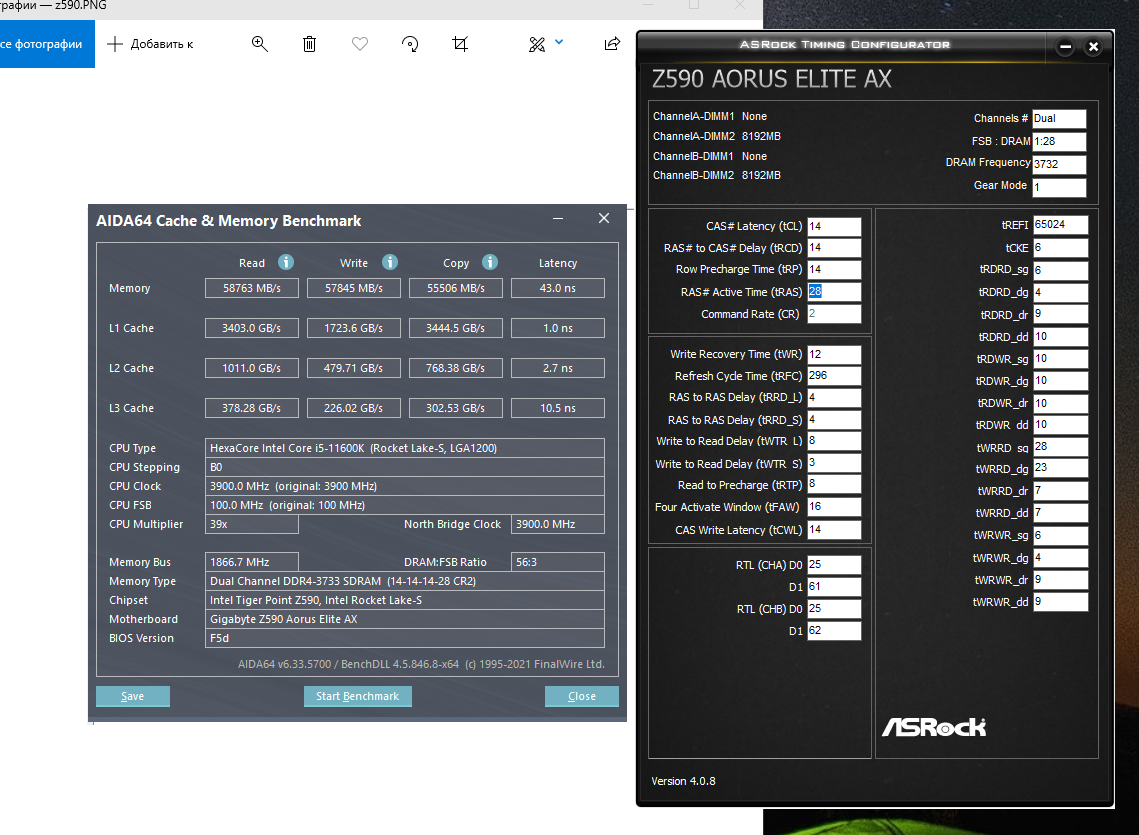
Task: Minimize the AIDA64 benchmark window
Action: pyautogui.click(x=558, y=218)
